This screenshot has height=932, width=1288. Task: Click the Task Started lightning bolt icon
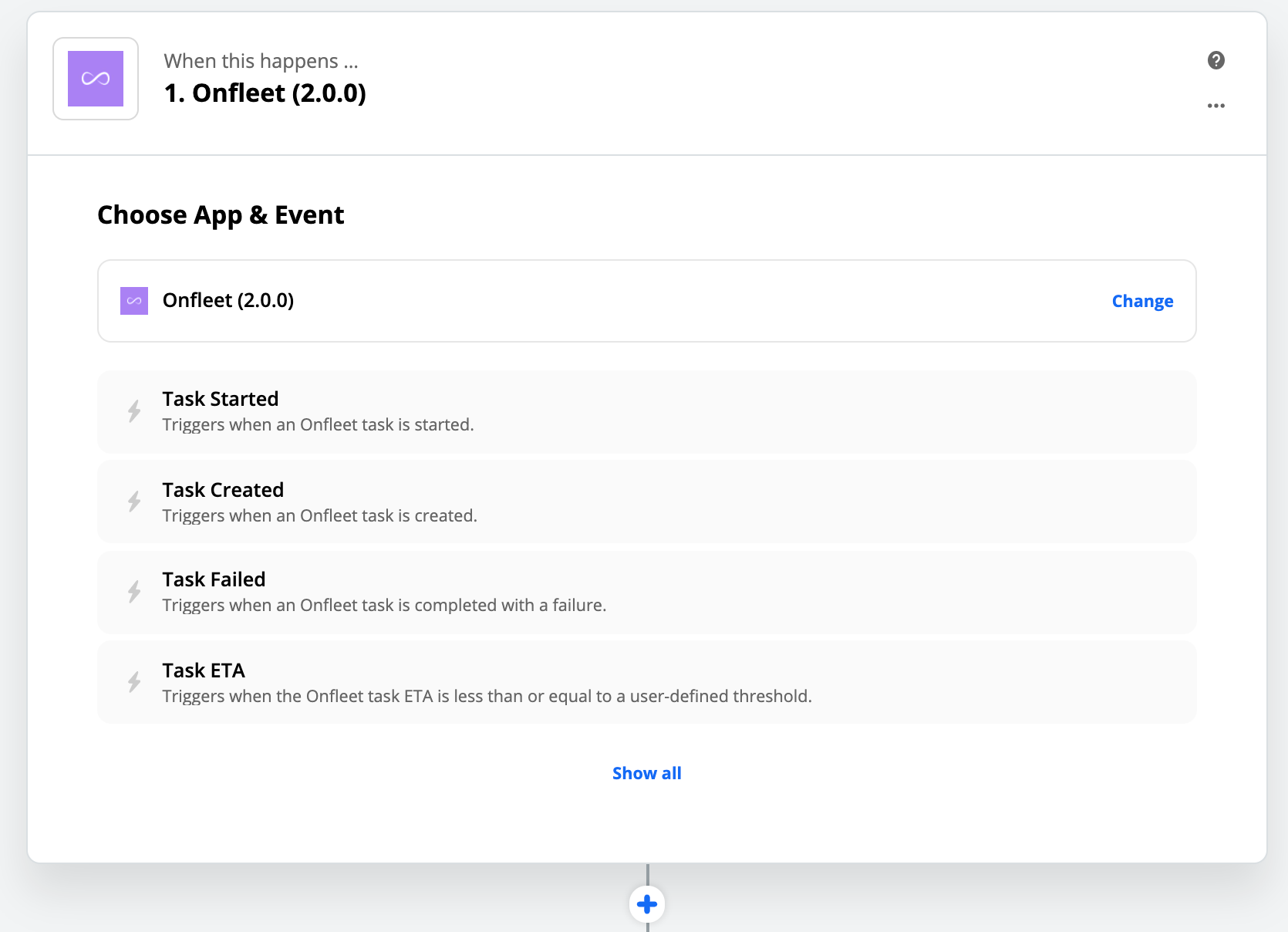coord(134,411)
